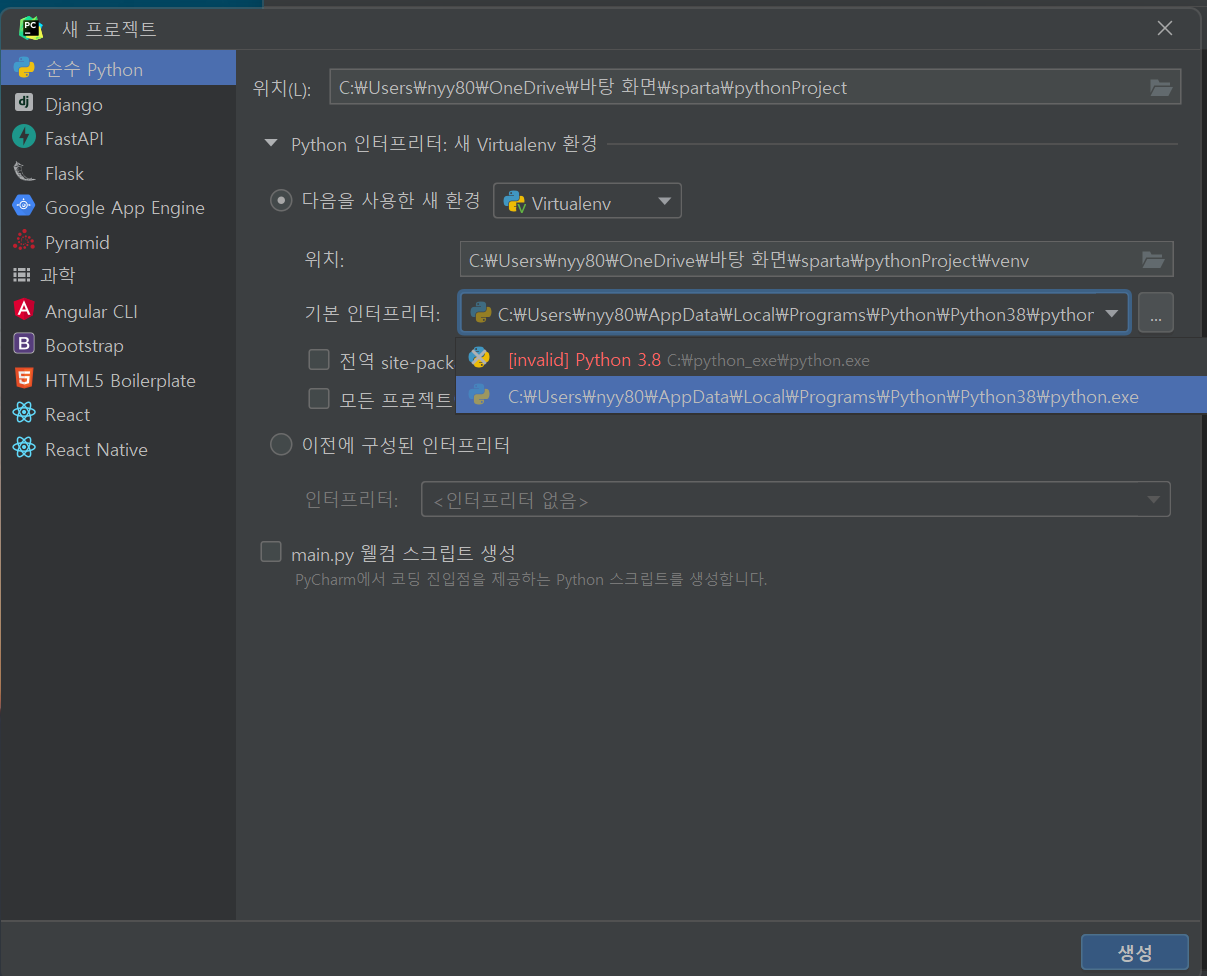This screenshot has height=976, width=1207.
Task: Browse folder for venv 위치 field
Action: (1153, 260)
